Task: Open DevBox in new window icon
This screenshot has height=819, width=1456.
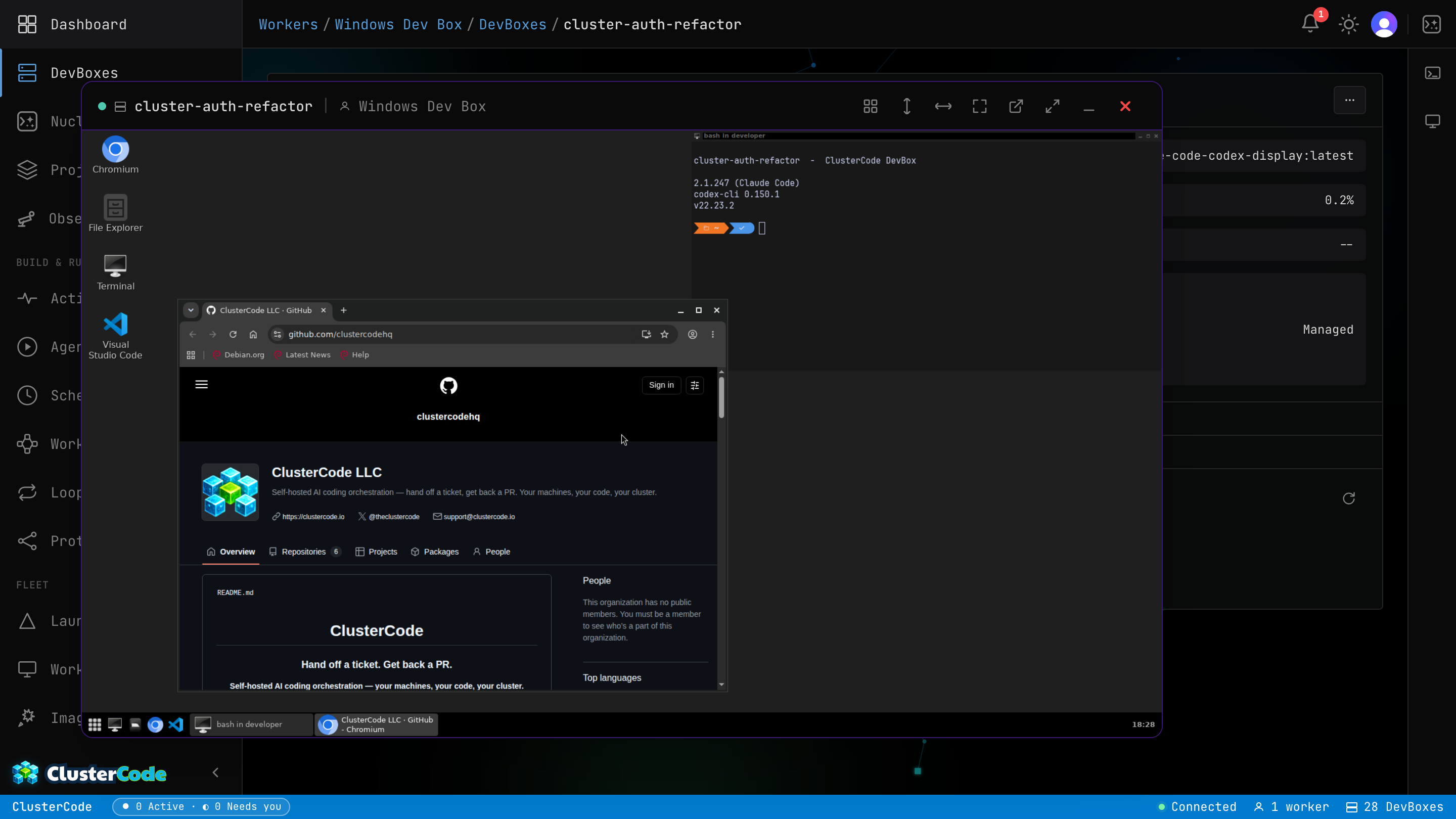Action: click(1016, 106)
